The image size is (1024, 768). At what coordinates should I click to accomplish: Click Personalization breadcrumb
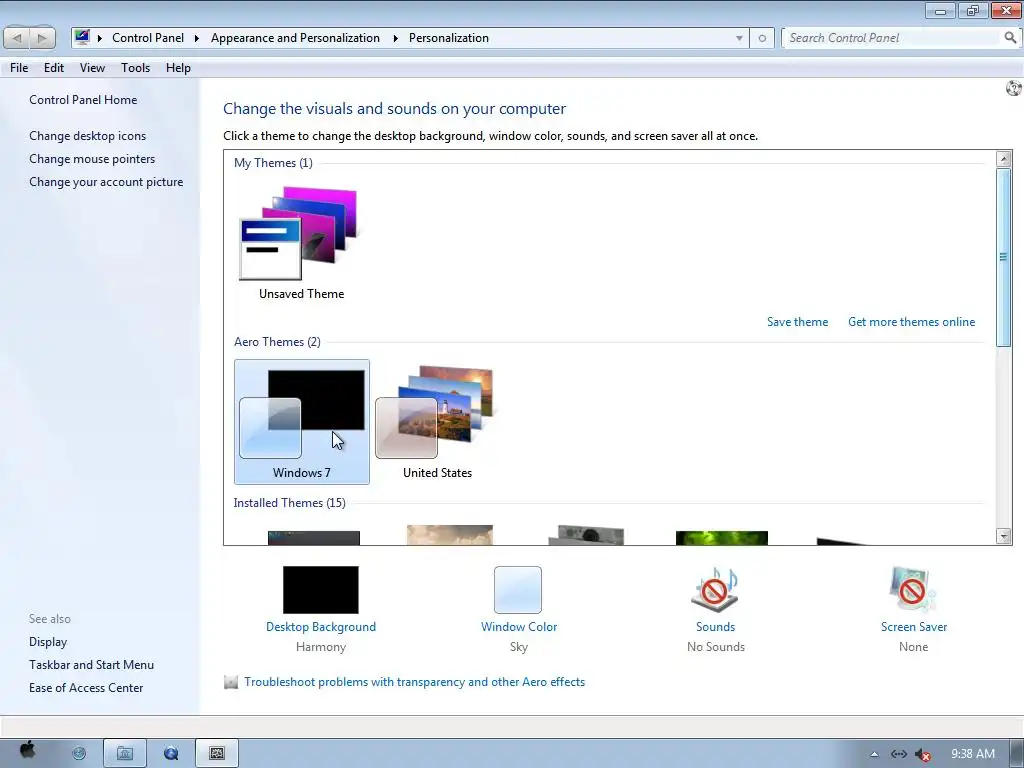tap(449, 38)
